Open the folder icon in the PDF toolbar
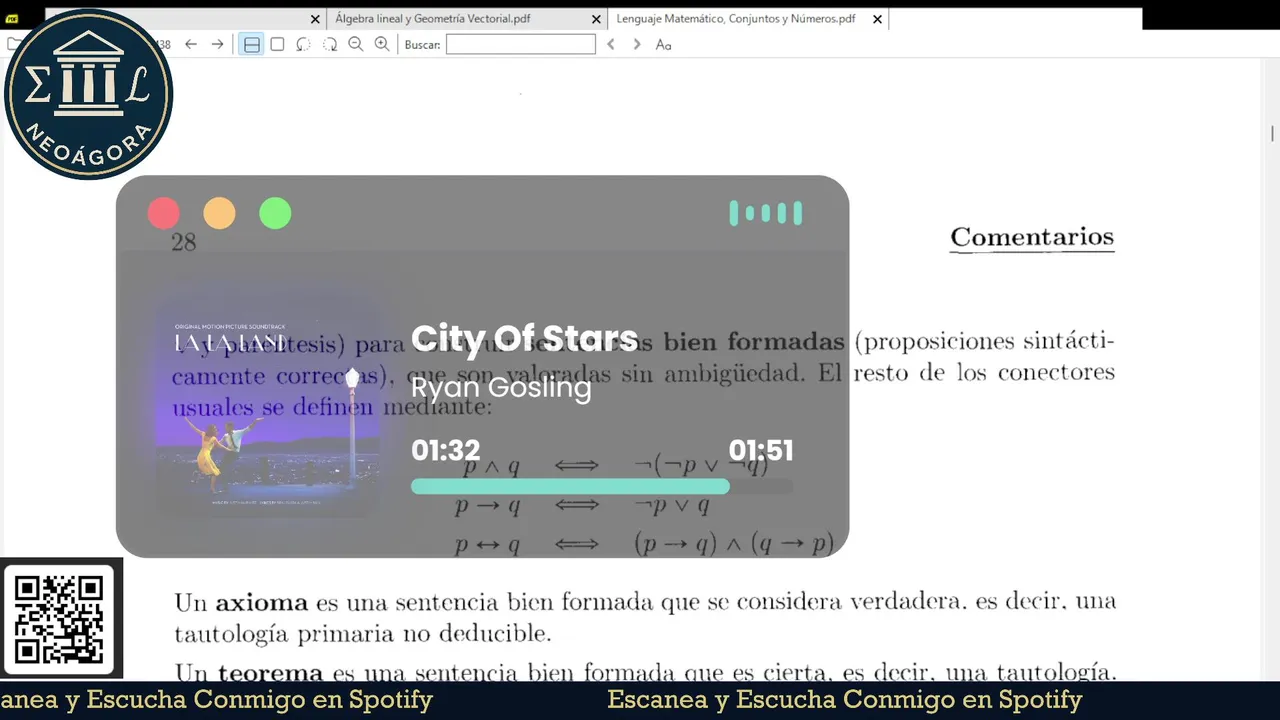 [x=13, y=44]
